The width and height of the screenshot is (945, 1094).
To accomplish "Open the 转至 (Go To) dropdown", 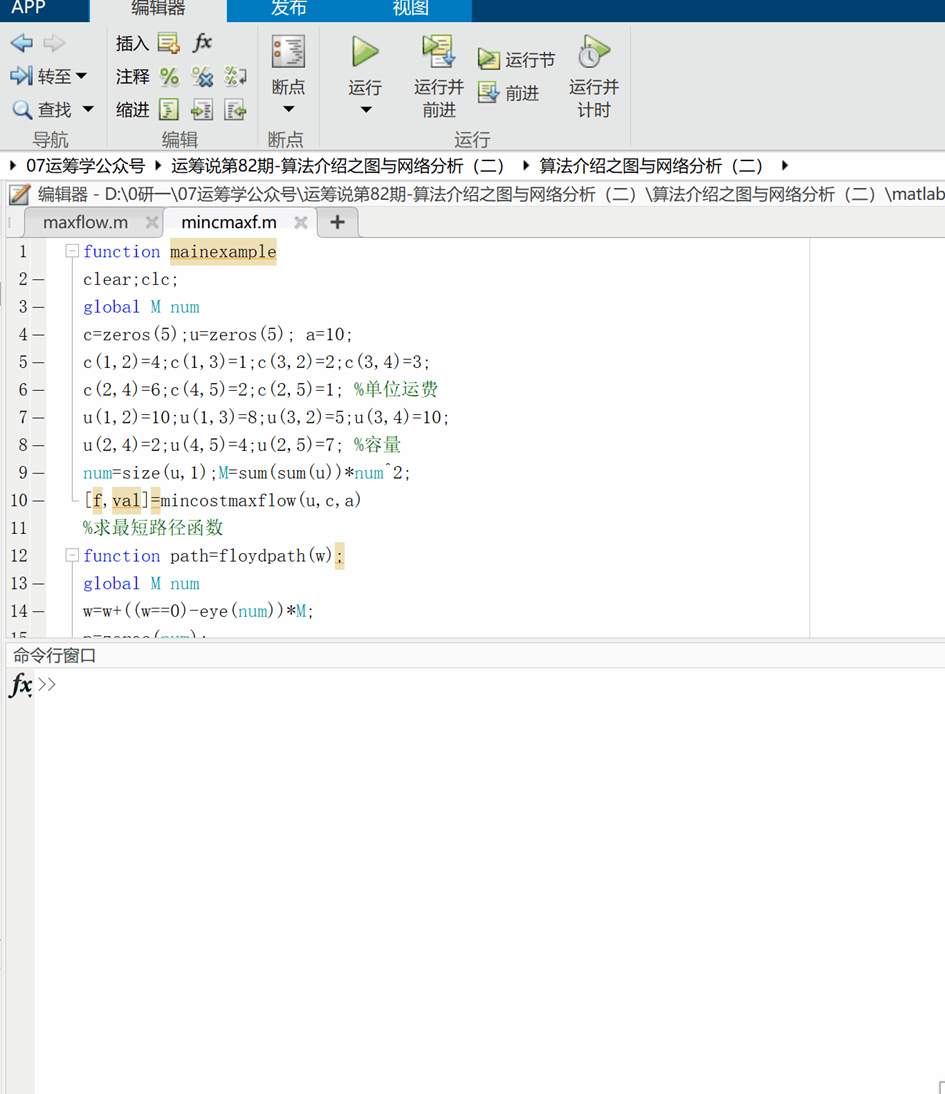I will pos(80,75).
